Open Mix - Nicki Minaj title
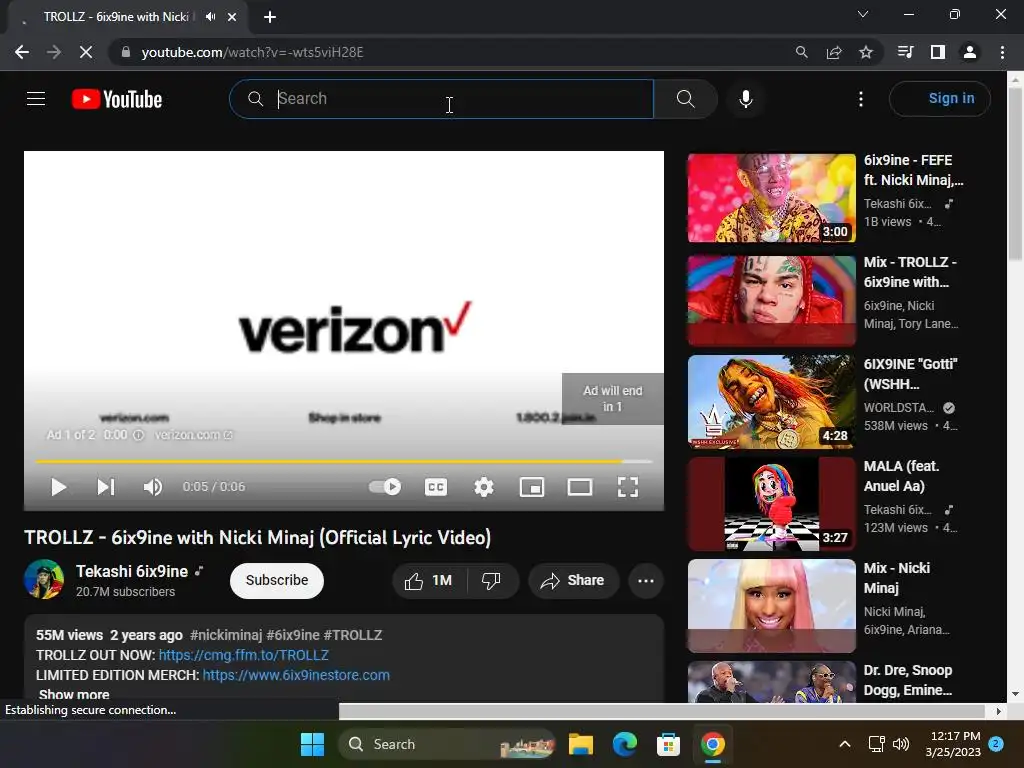 coord(897,578)
